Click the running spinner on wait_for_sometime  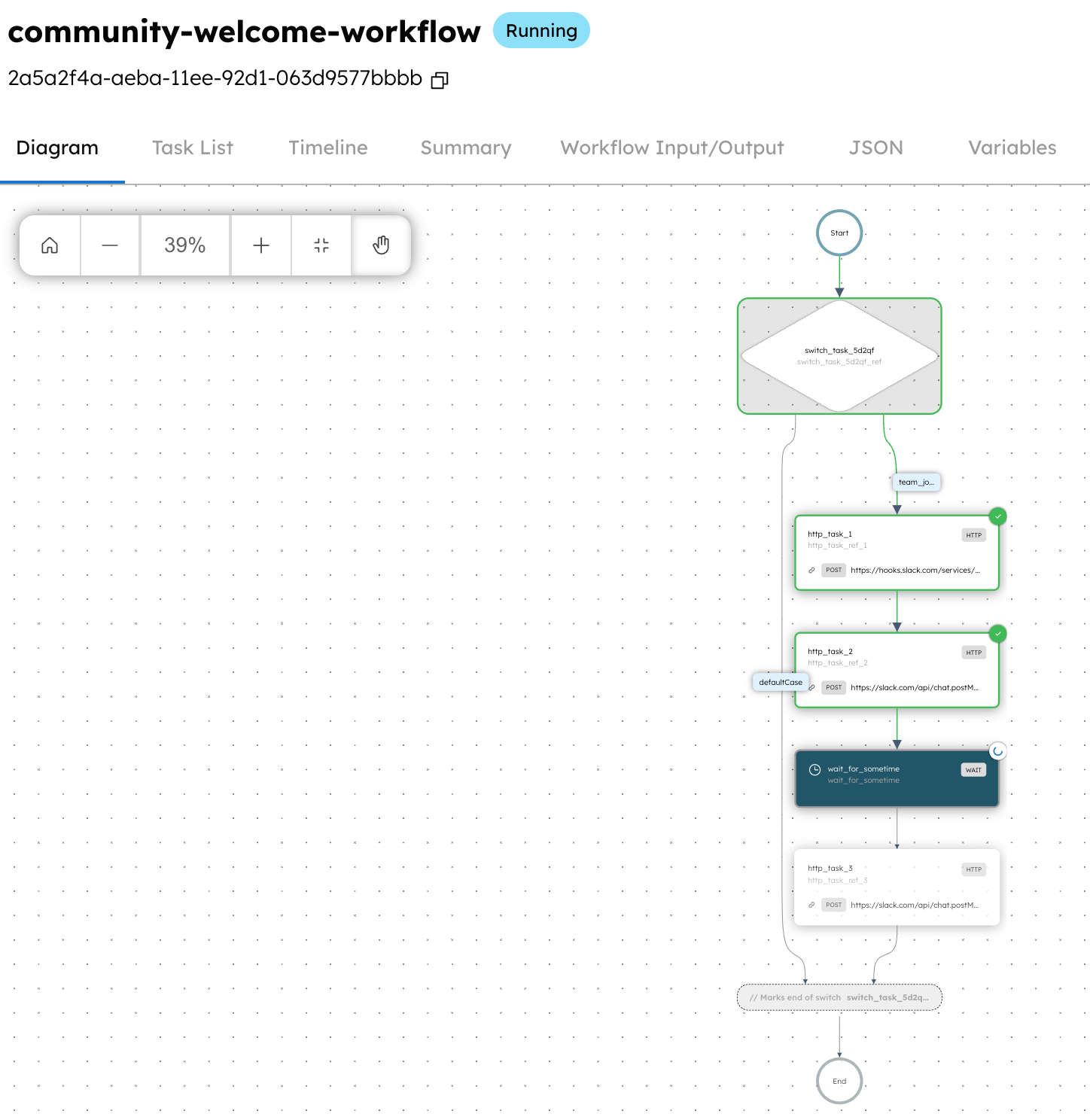click(998, 750)
